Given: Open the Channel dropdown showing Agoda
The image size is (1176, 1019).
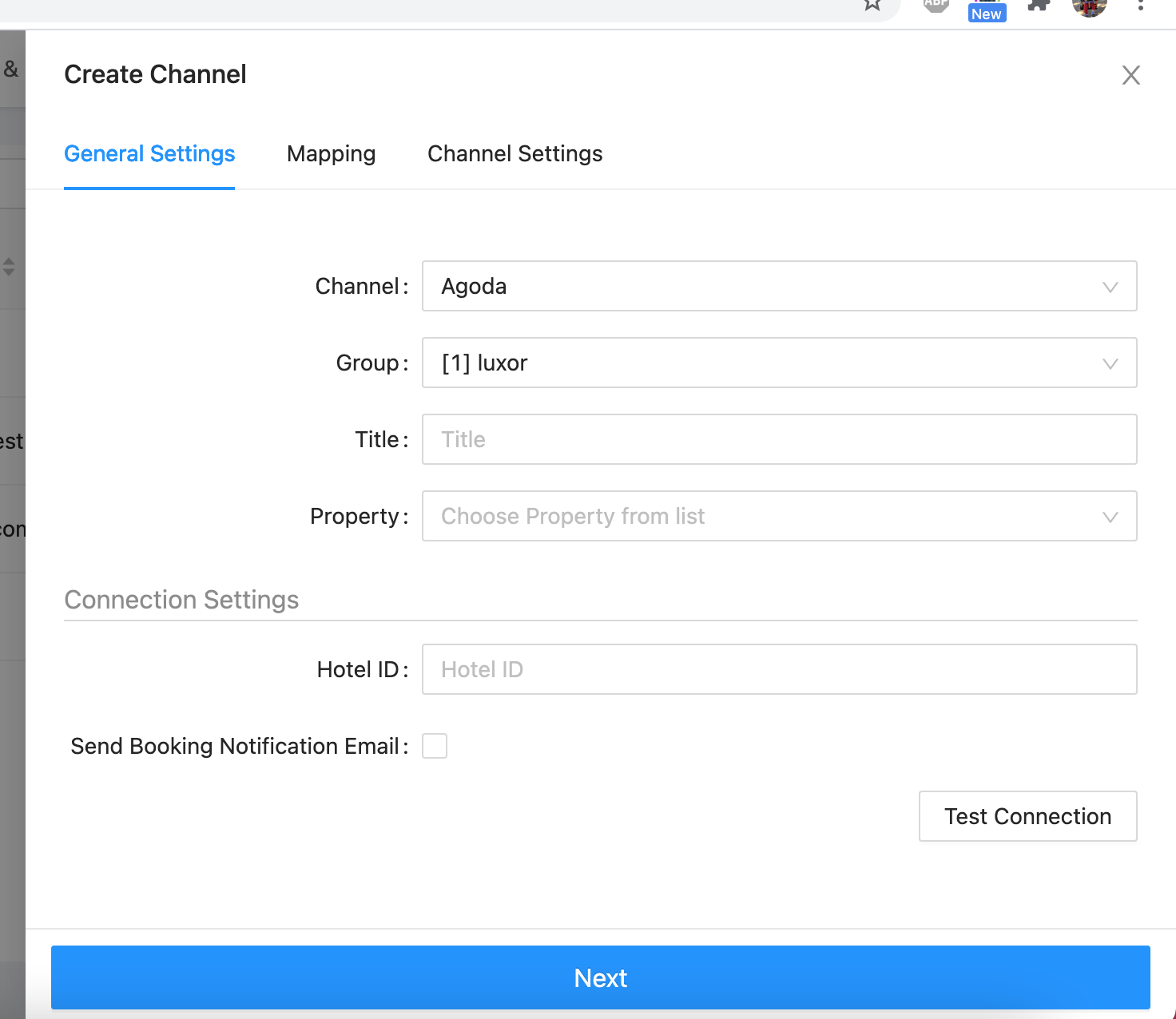Looking at the screenshot, I should (779, 286).
